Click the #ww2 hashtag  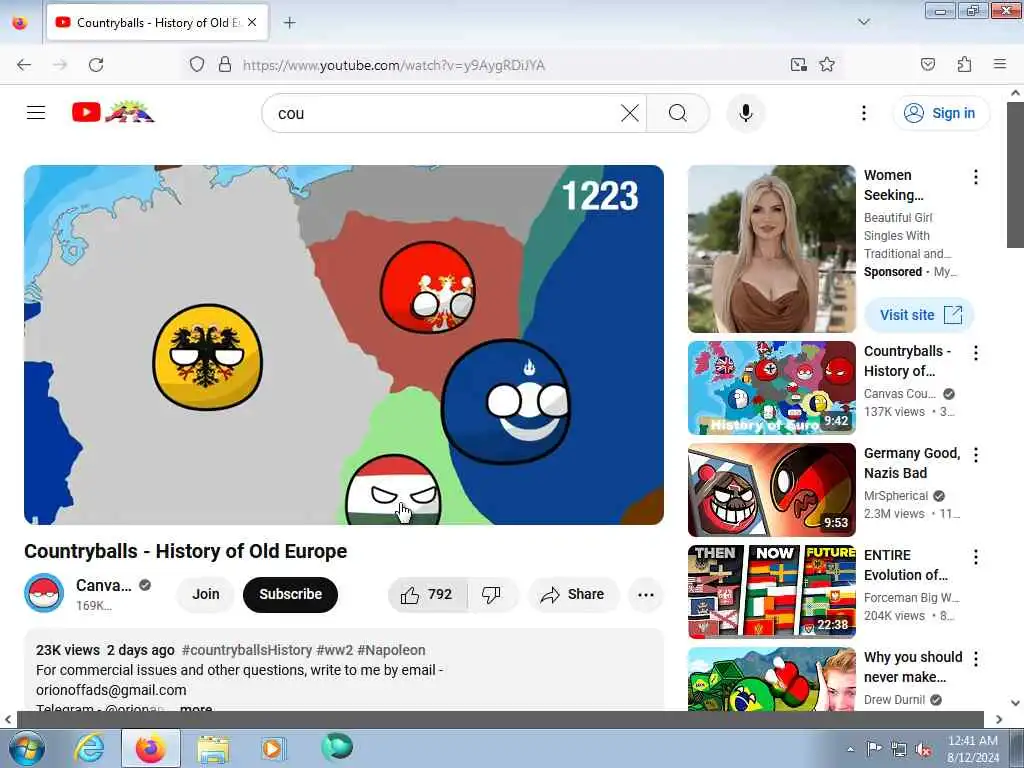334,650
